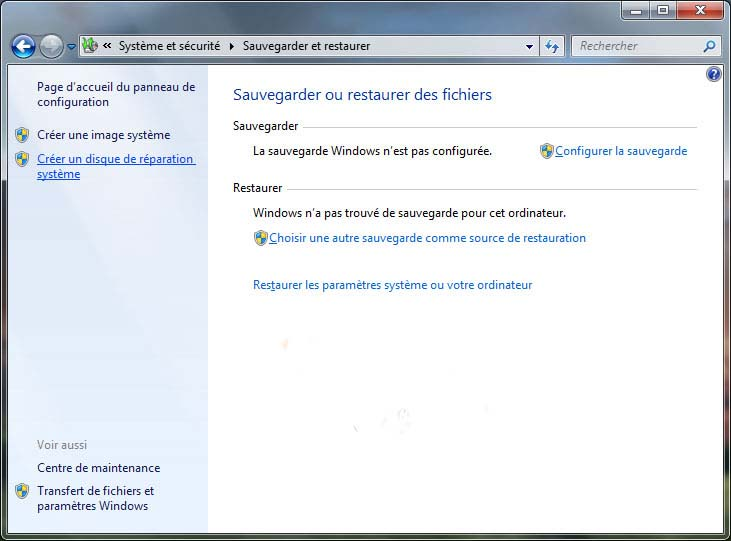Screen dimensions: 731x541
Task: Open Créer un disque de réparation système
Action: point(116,166)
